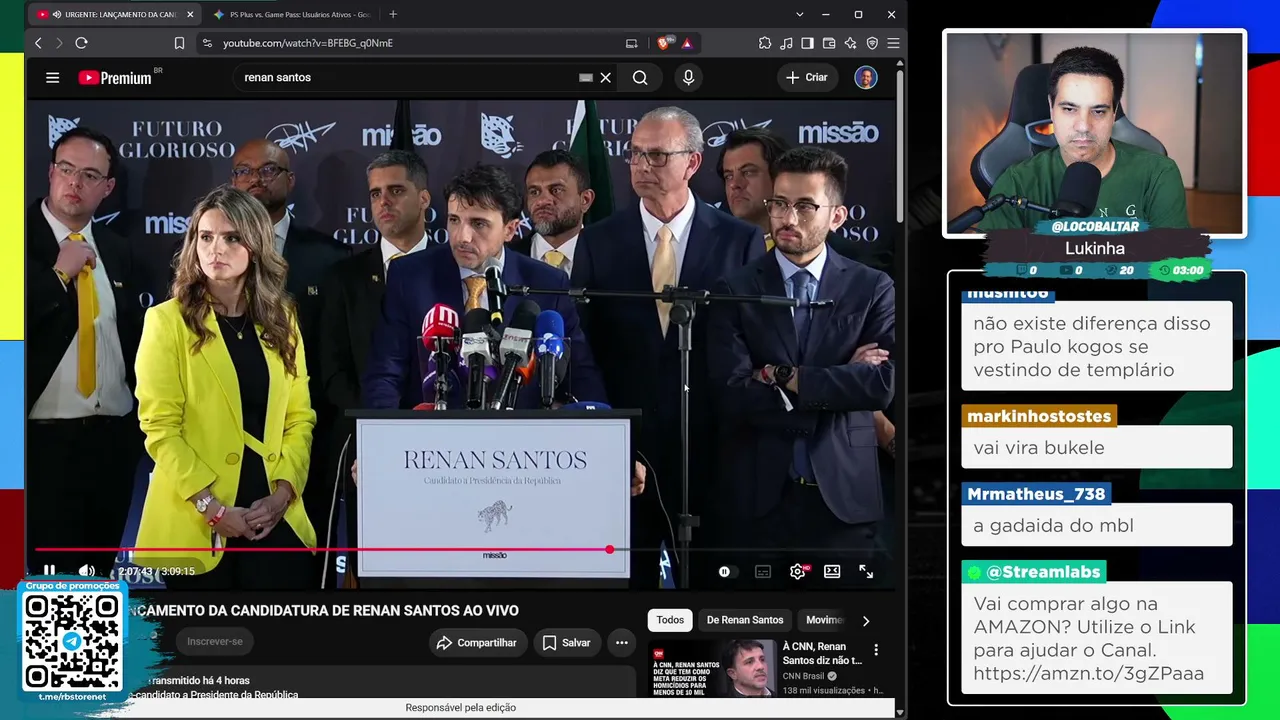Select the URGENTE: LANÇAMENTO DA CAN... tab
The height and width of the screenshot is (720, 1280).
click(115, 14)
